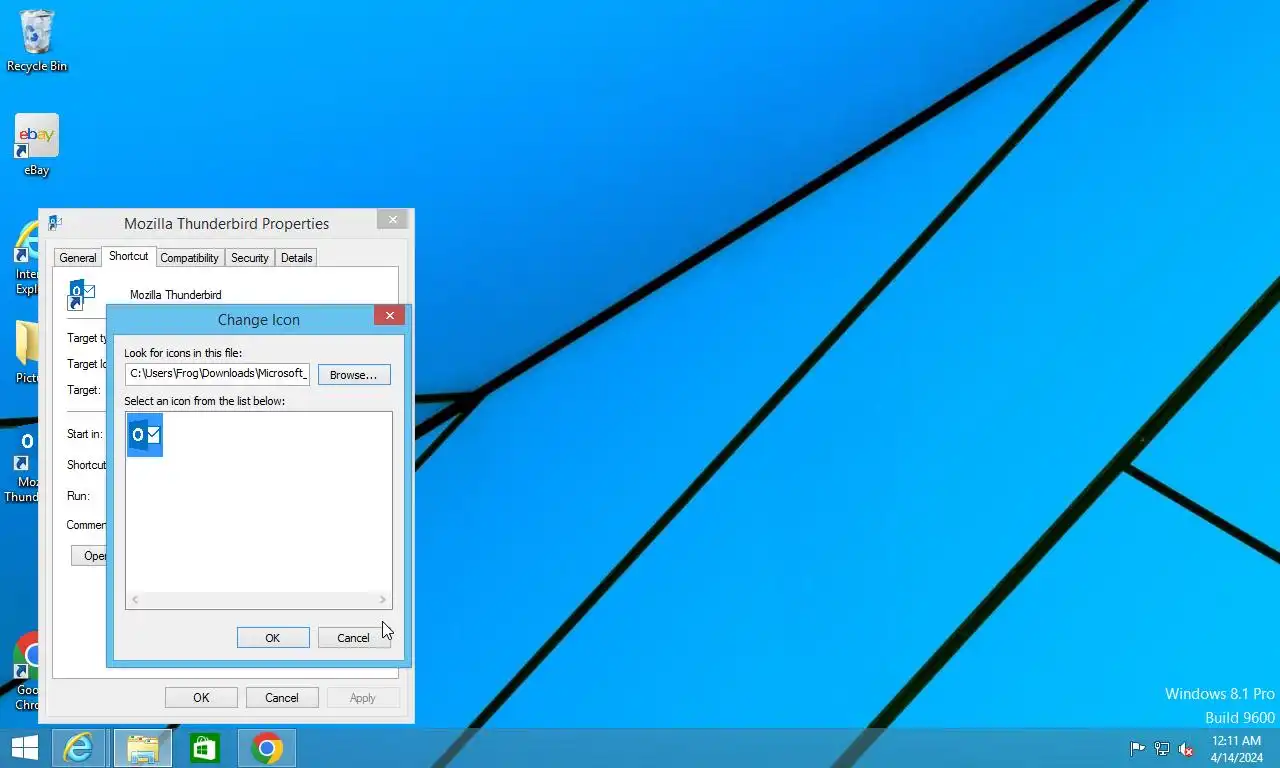Switch to the Details tab

tap(297, 258)
